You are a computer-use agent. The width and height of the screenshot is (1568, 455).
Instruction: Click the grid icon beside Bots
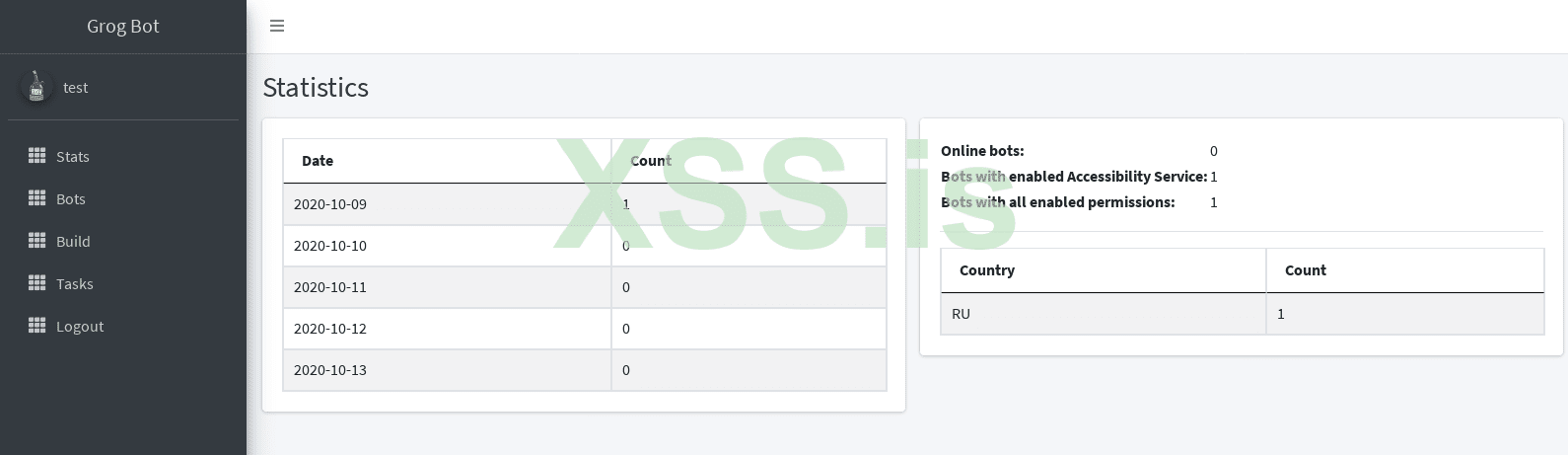tap(37, 198)
